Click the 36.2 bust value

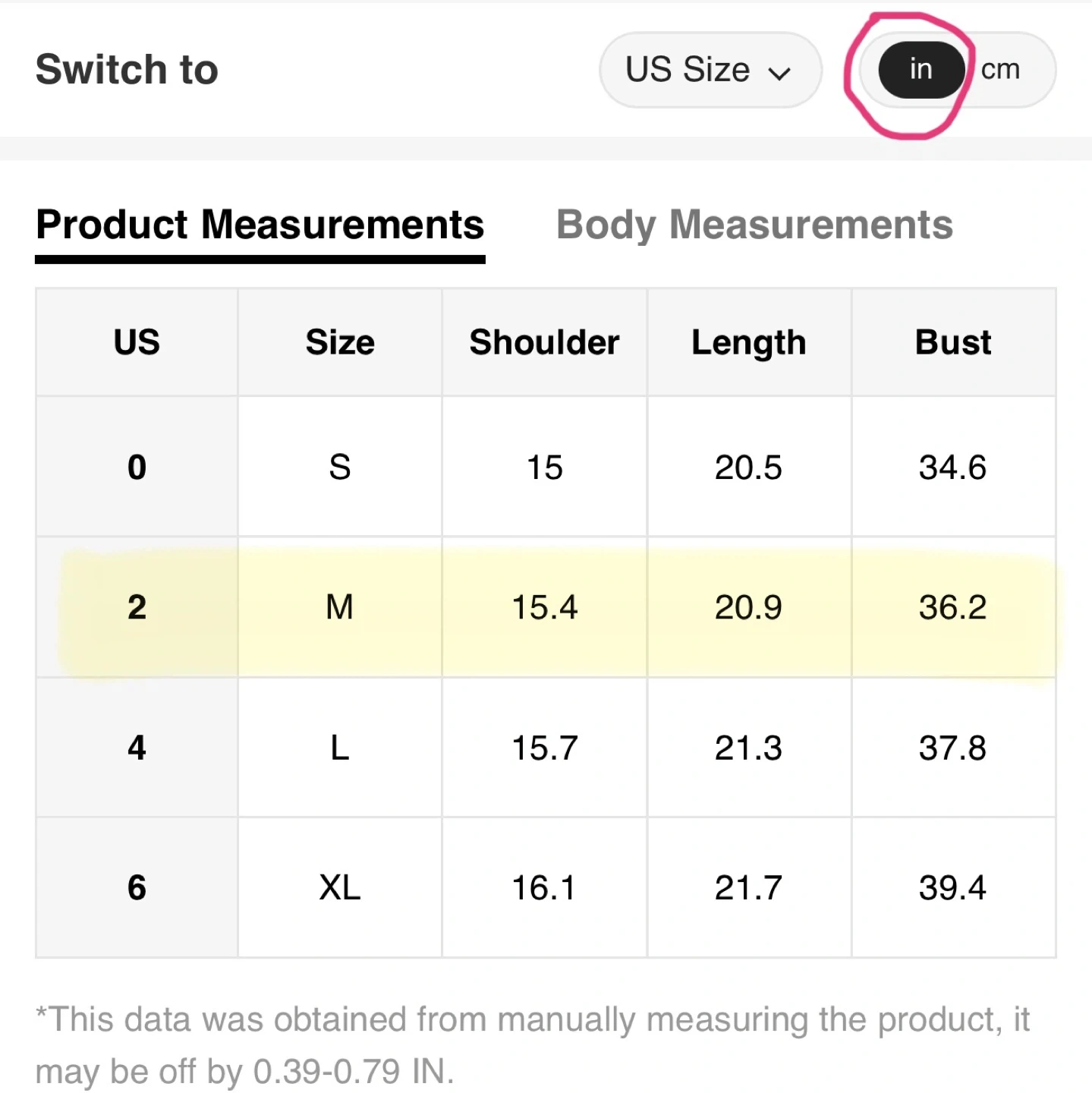(953, 607)
